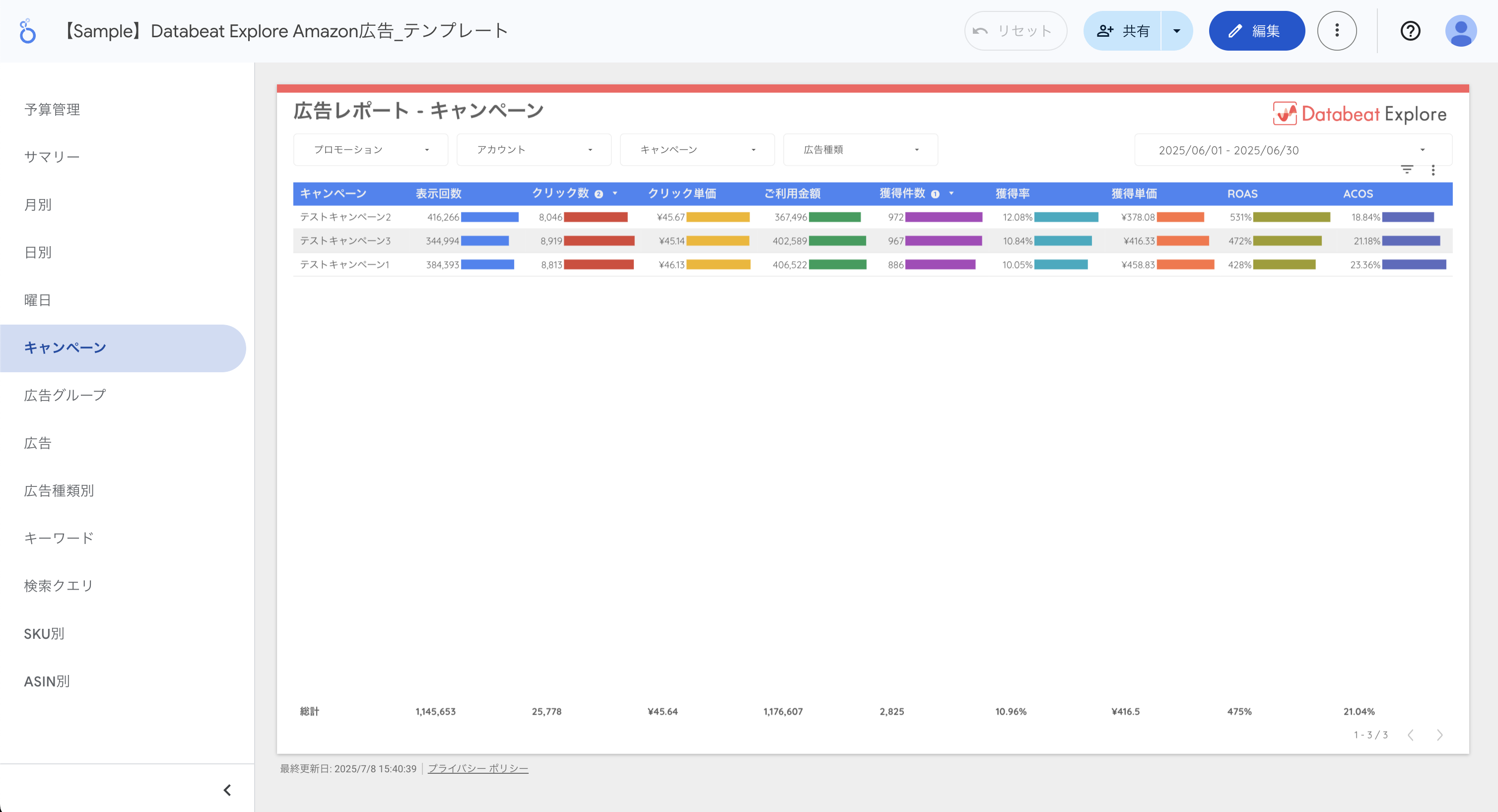This screenshot has height=812, width=1498.
Task: Expand the share button dropdown arrow
Action: 1176,31
